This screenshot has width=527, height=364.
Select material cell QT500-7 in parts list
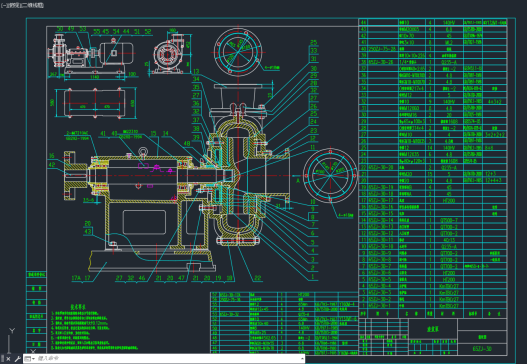pos(449,220)
